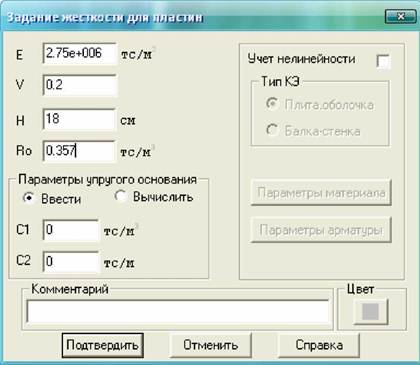Screen dimensions: 420x365
Task: Pick a color with the Цвет swatch
Action: pyautogui.click(x=371, y=311)
